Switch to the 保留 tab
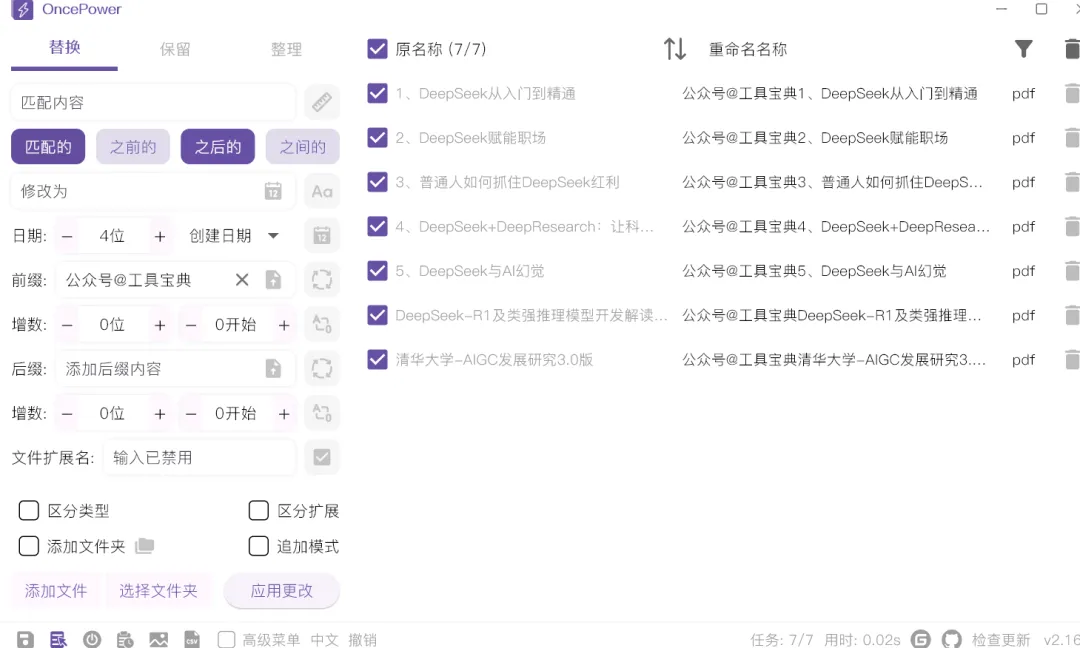This screenshot has height=648, width=1080. tap(175, 49)
